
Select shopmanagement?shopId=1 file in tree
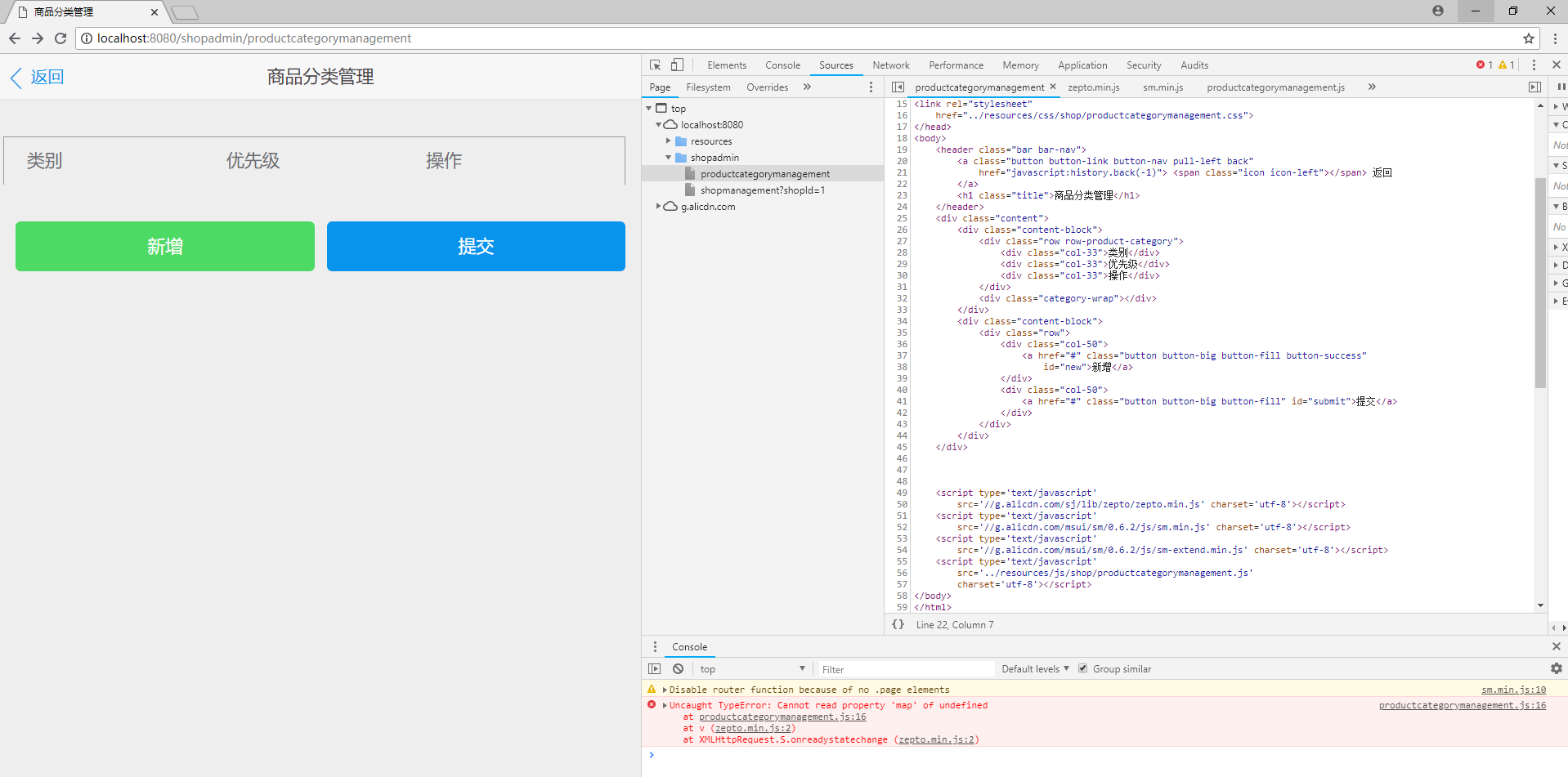point(762,190)
